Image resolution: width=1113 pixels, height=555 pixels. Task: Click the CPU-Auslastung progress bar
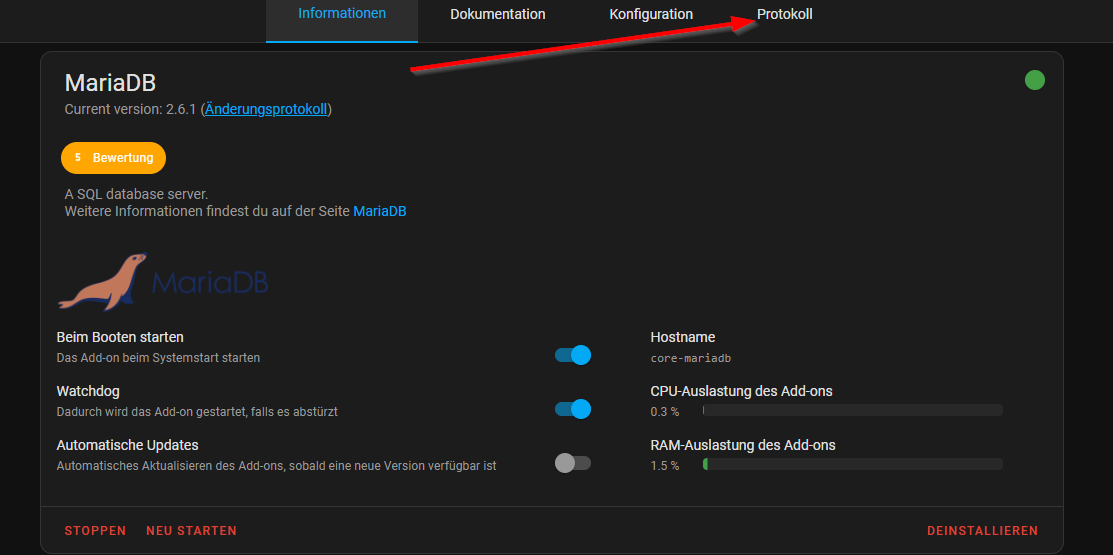tap(852, 410)
